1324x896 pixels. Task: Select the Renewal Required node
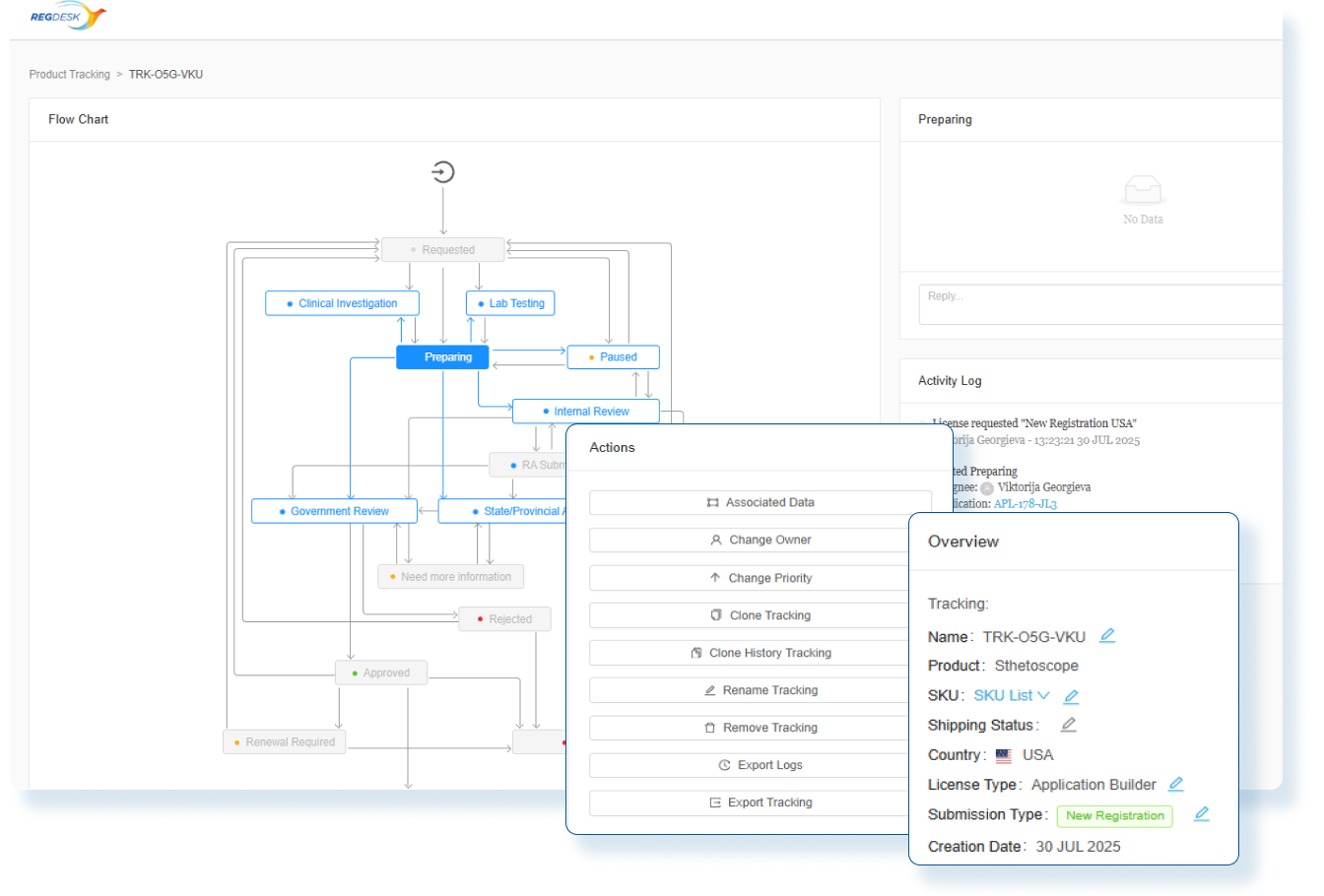[284, 742]
